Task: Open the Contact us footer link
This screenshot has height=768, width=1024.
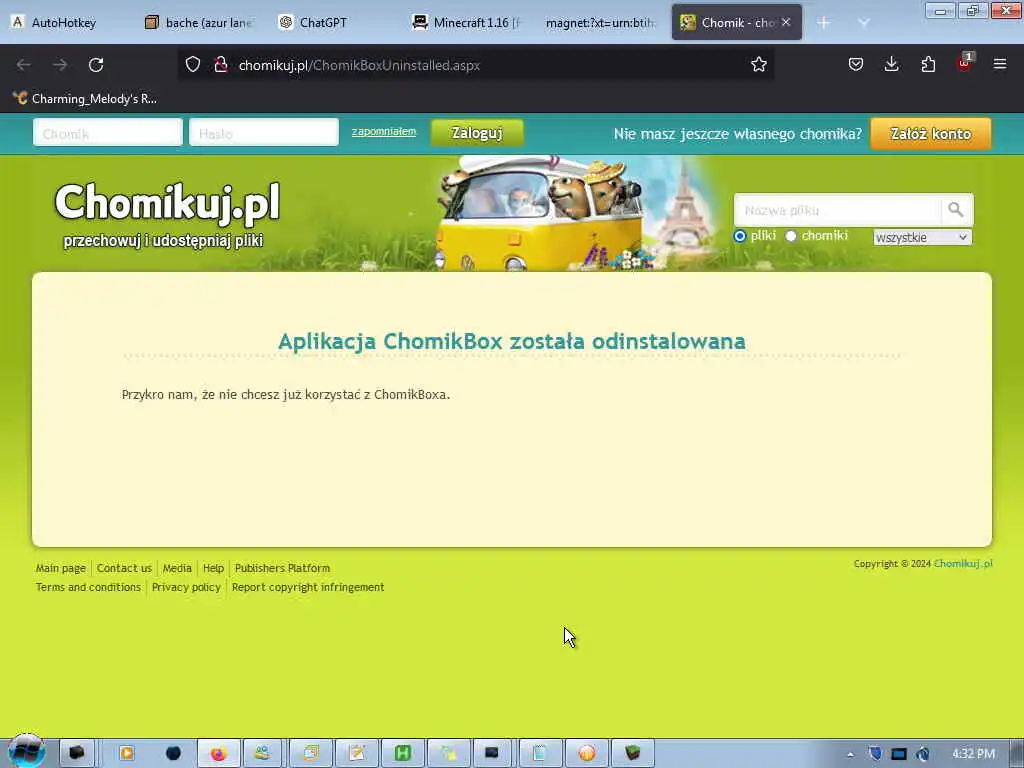Action: [124, 568]
